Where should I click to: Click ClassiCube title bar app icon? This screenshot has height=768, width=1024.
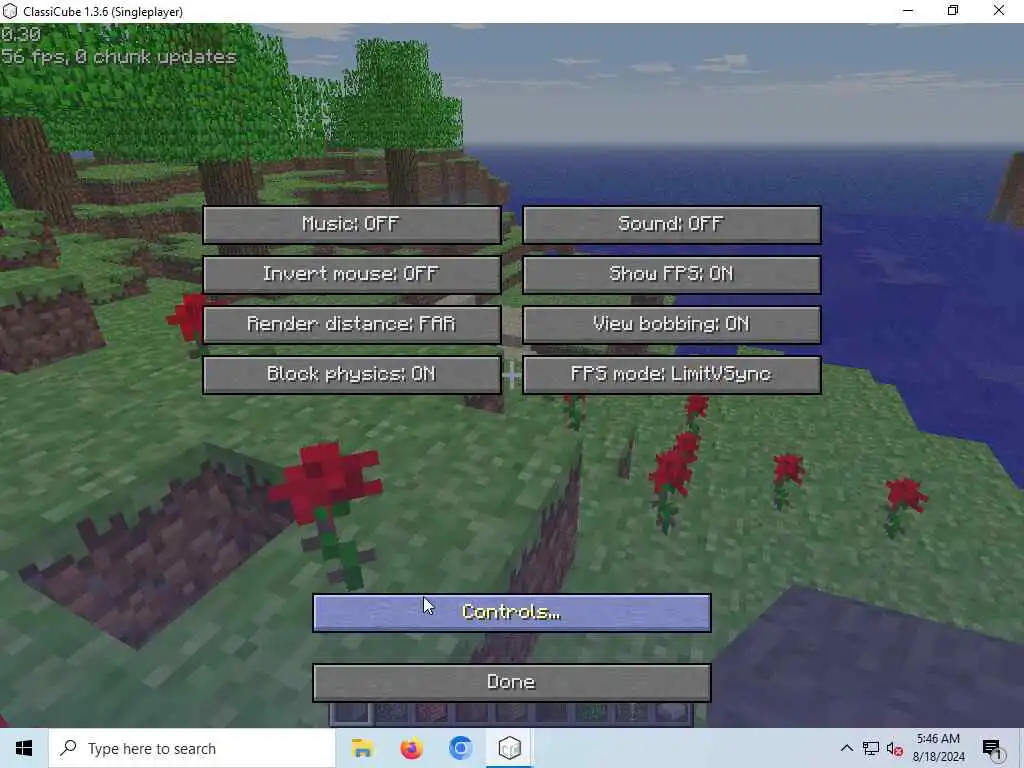[10, 11]
